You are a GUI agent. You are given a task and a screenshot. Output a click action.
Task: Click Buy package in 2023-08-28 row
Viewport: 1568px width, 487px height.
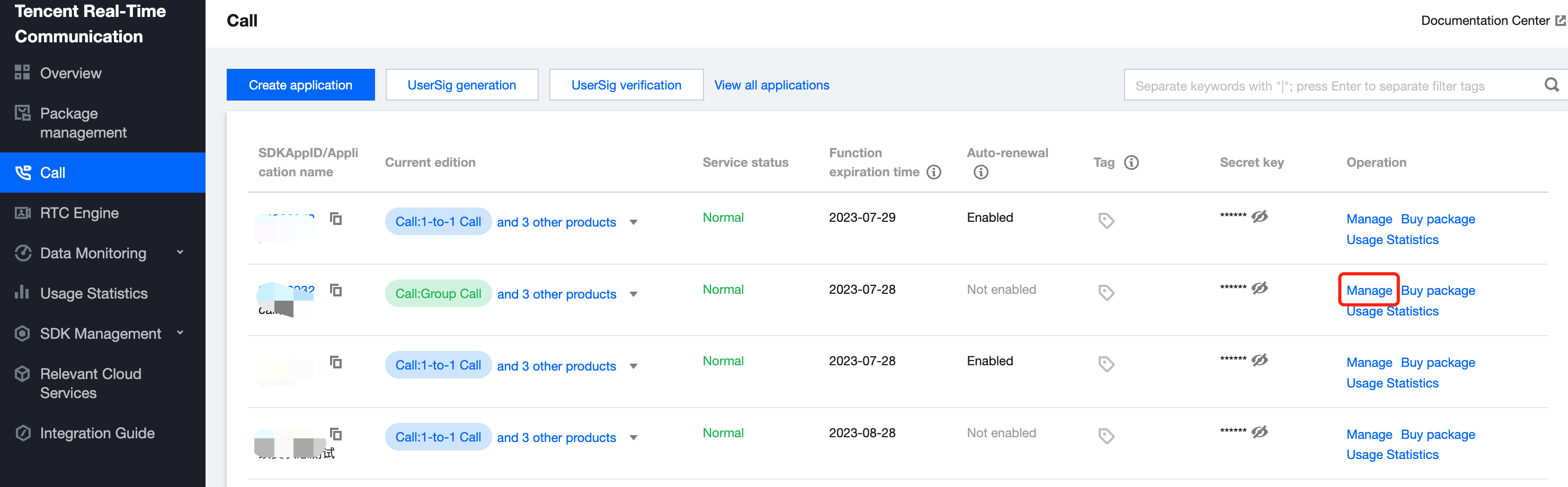pyautogui.click(x=1438, y=434)
